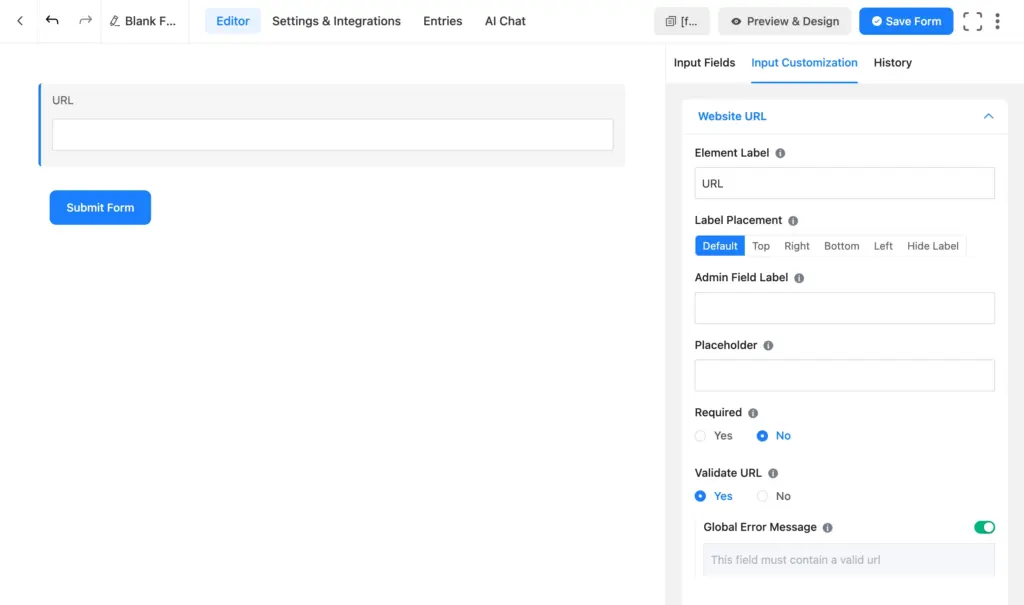Show Admin Field Label info tooltip
This screenshot has width=1024, height=605.
tap(799, 278)
